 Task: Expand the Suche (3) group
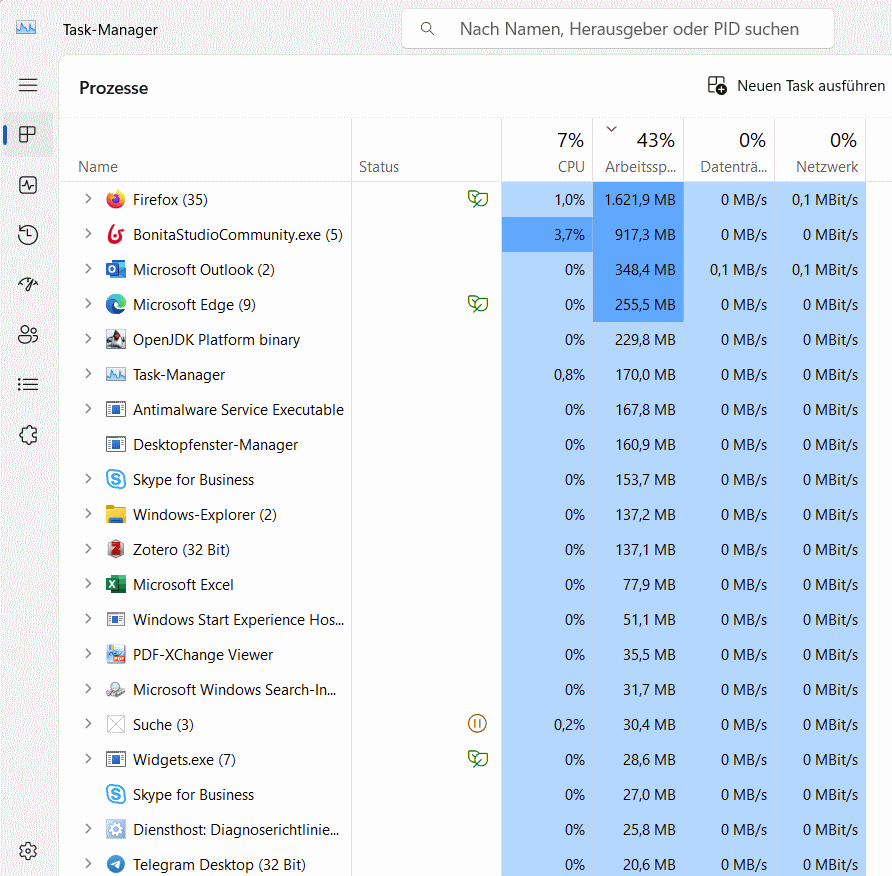(88, 724)
